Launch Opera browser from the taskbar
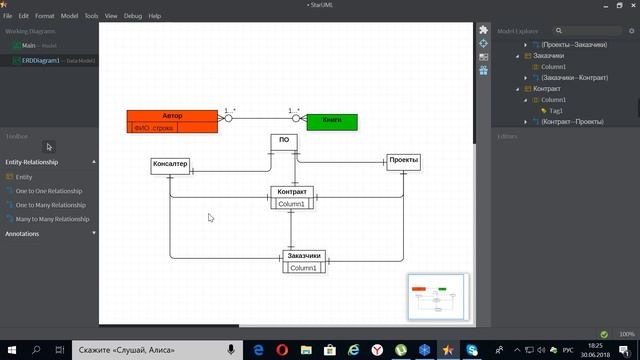 [282, 350]
